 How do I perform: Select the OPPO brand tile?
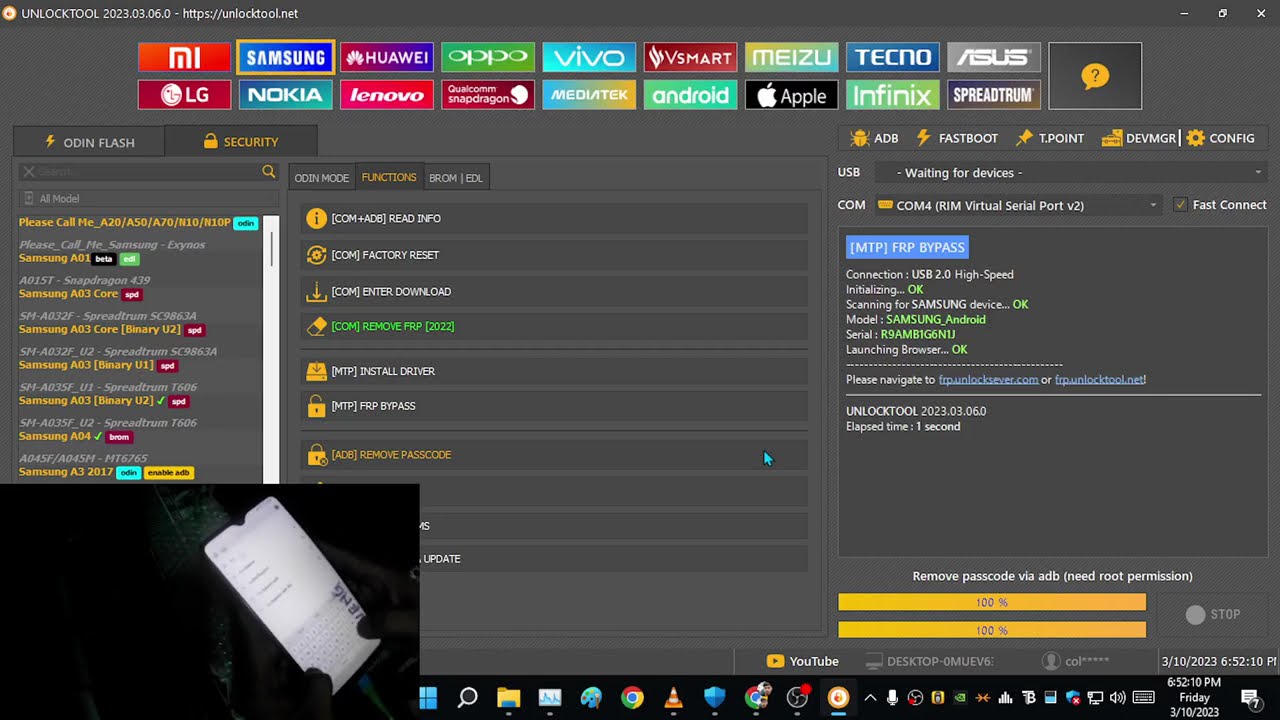pos(488,57)
